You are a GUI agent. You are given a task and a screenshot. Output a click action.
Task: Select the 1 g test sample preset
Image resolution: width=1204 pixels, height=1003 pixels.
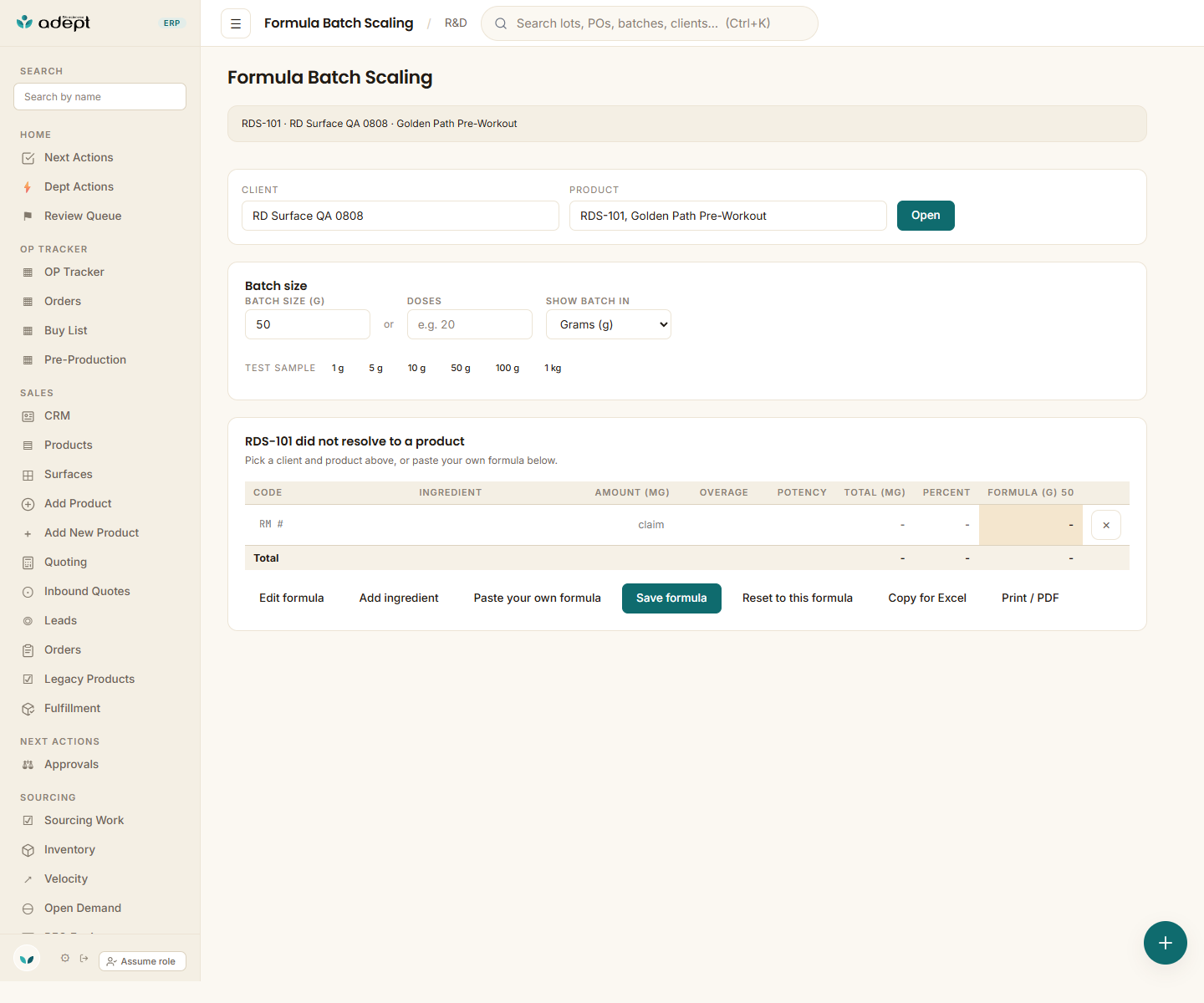coord(338,369)
